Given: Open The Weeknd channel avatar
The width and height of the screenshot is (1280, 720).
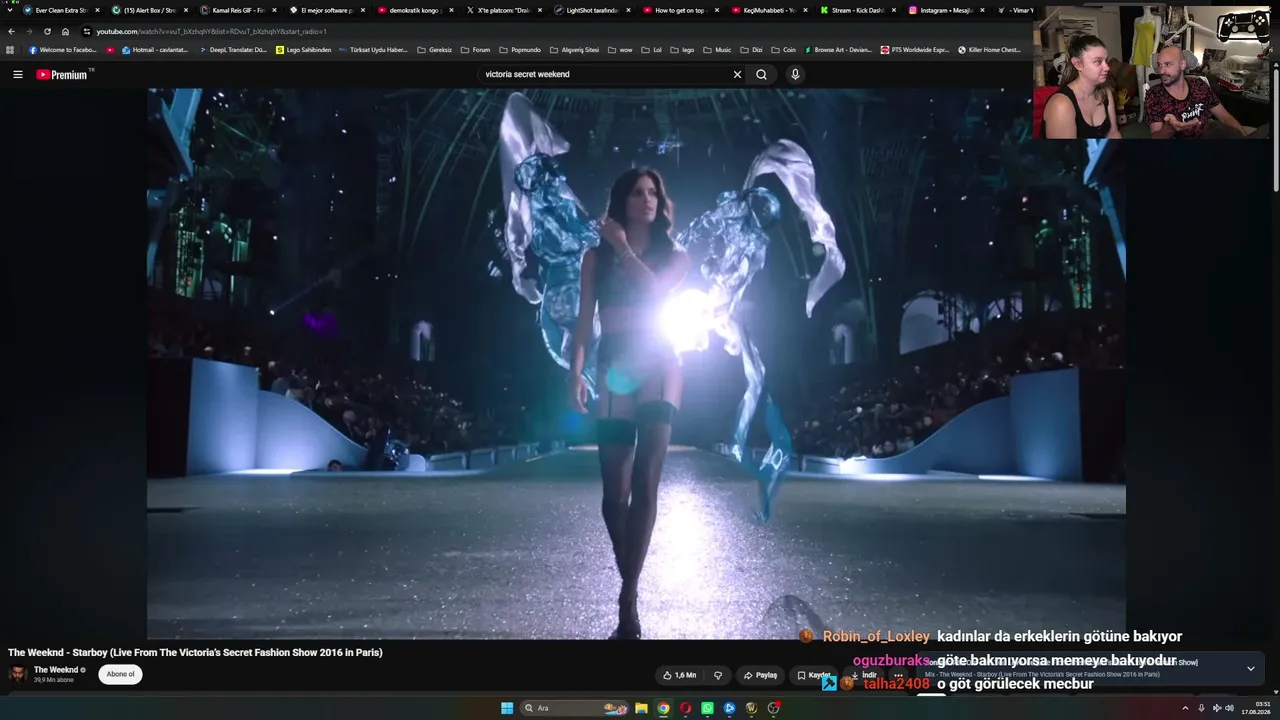Looking at the screenshot, I should (18, 674).
